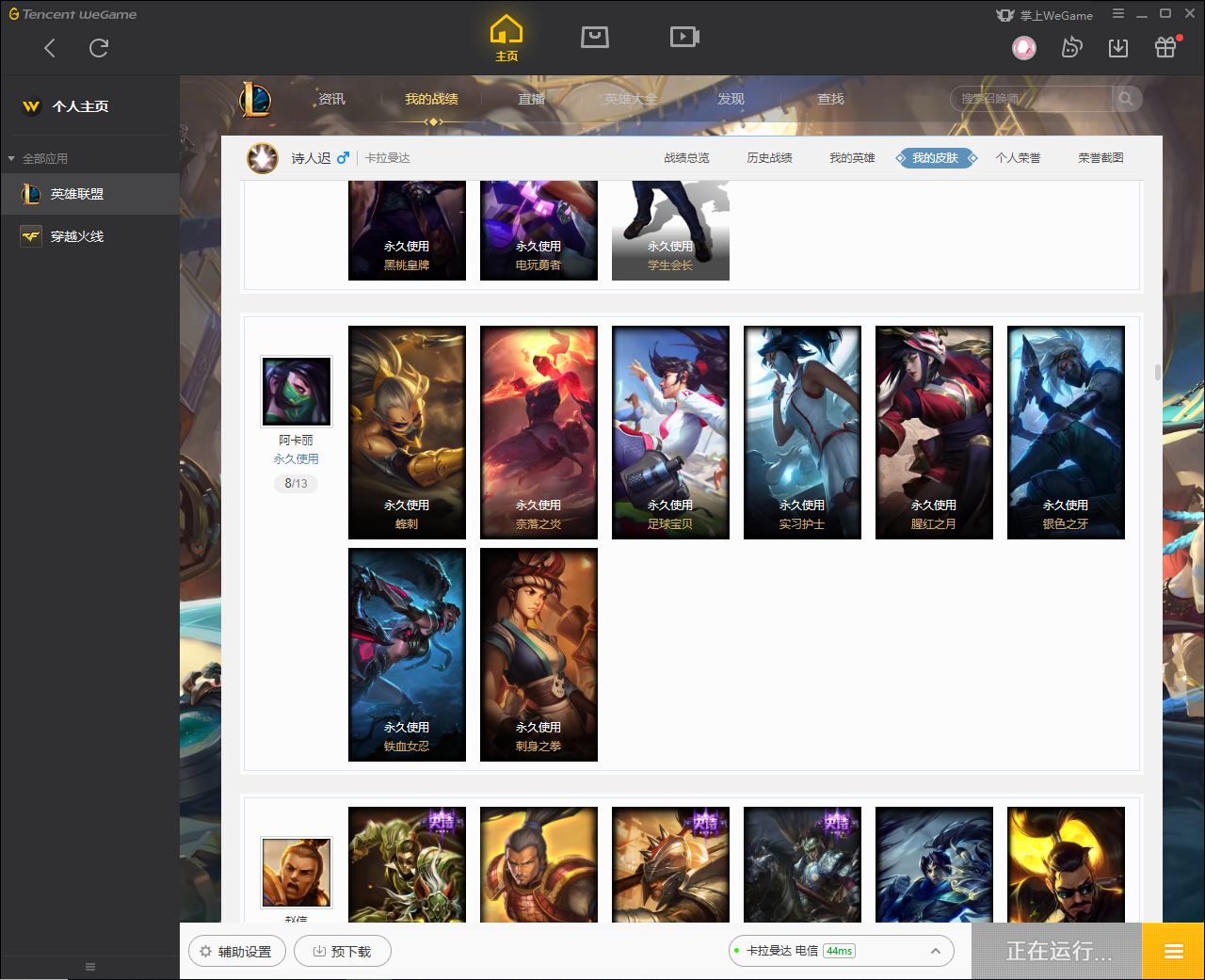
Task: Expand the 卡拉曼达 电信 server dropdown
Action: pos(842,951)
